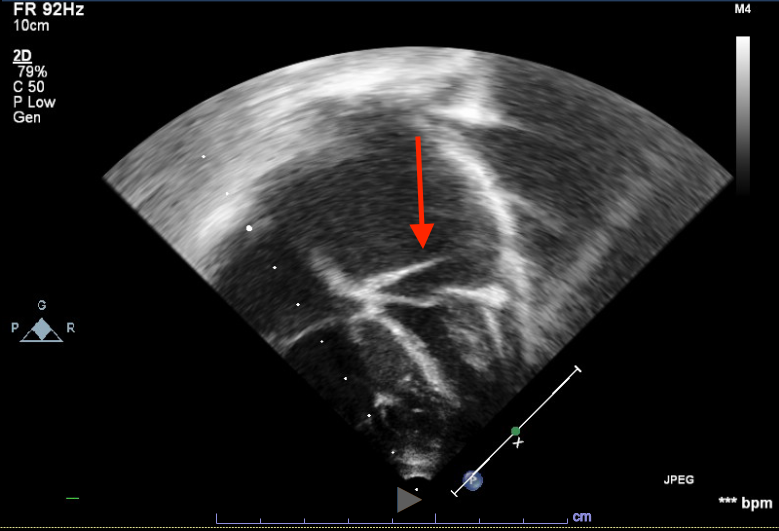The height and width of the screenshot is (531, 779).
Task: Click the M4 map label
Action: [742, 9]
